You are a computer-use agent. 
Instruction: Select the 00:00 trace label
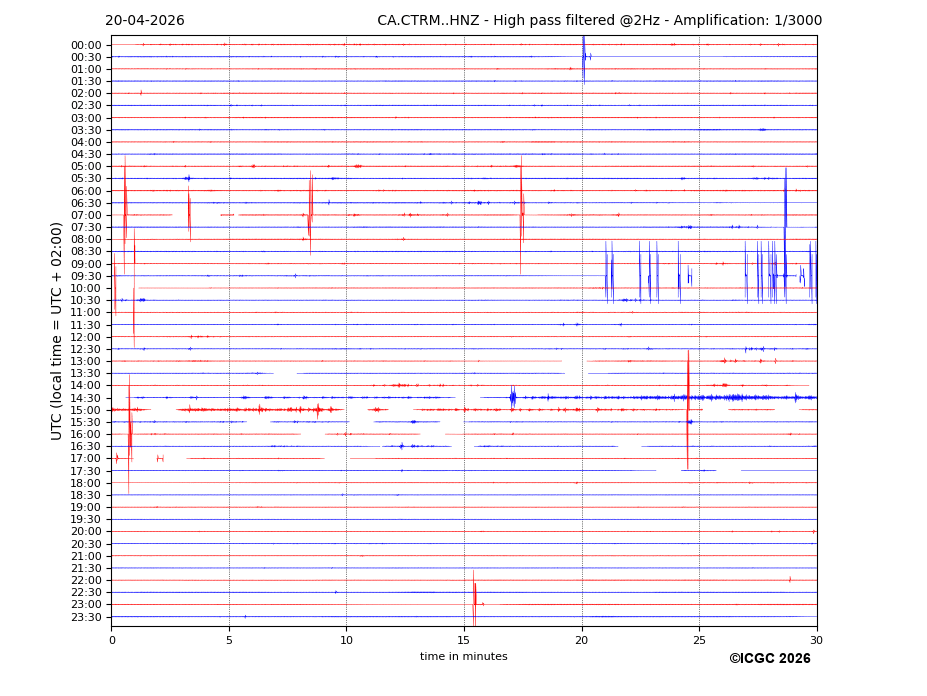coord(85,45)
